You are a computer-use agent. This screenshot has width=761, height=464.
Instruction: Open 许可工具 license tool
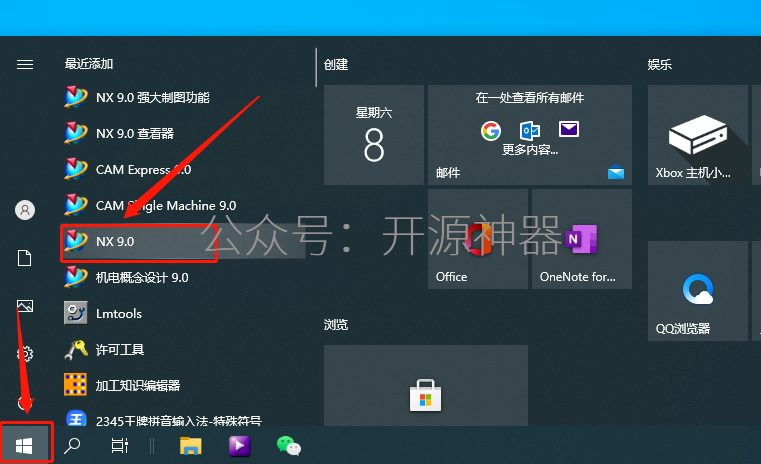[x=184, y=349]
